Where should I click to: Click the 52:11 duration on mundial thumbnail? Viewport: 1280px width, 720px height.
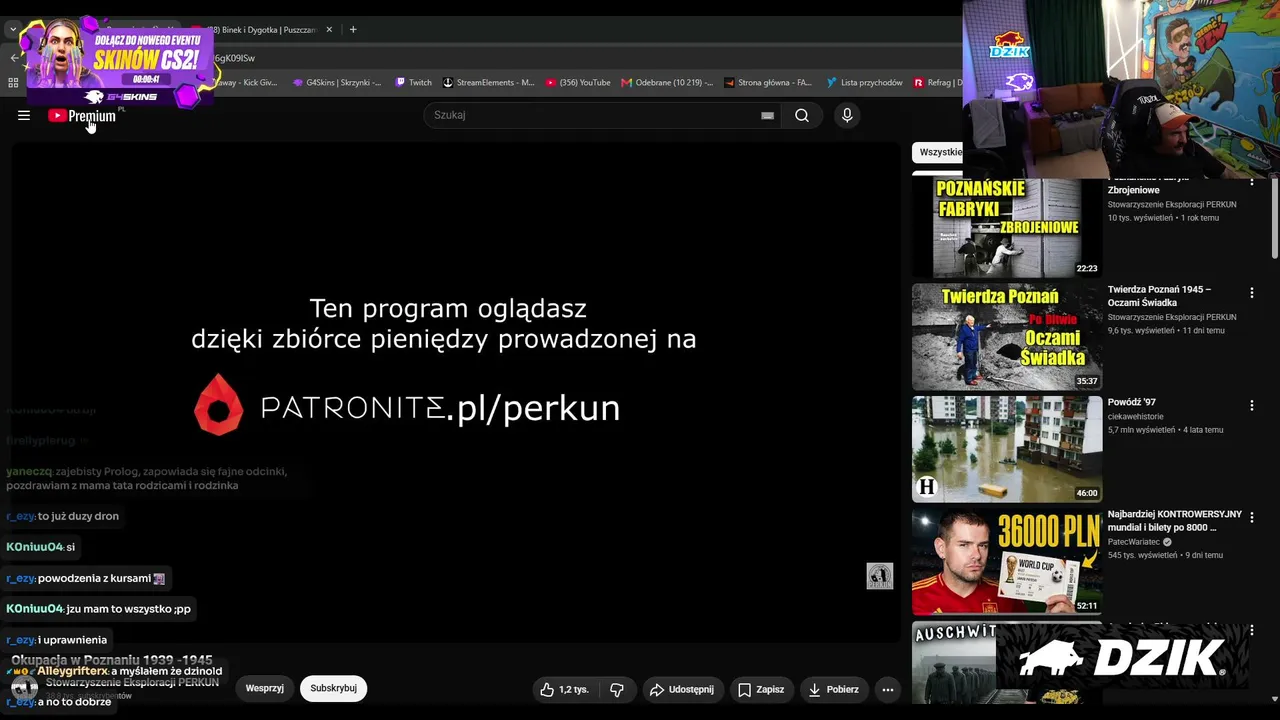(x=1087, y=606)
